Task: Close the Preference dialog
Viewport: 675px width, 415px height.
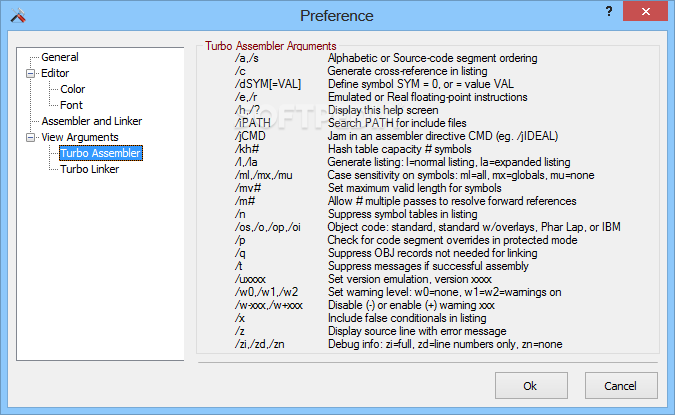Action: pos(645,11)
